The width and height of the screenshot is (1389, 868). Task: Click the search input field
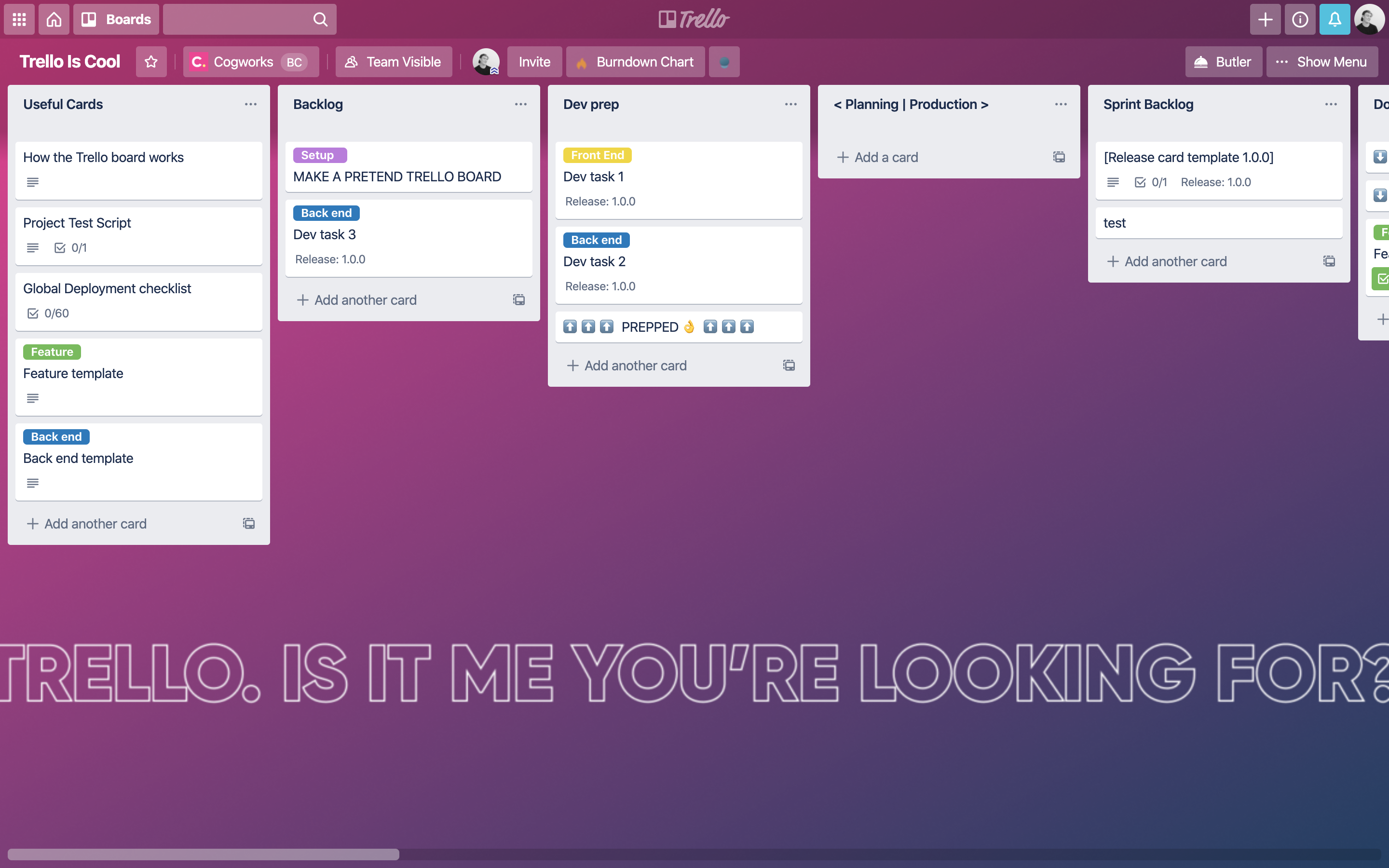point(250,19)
